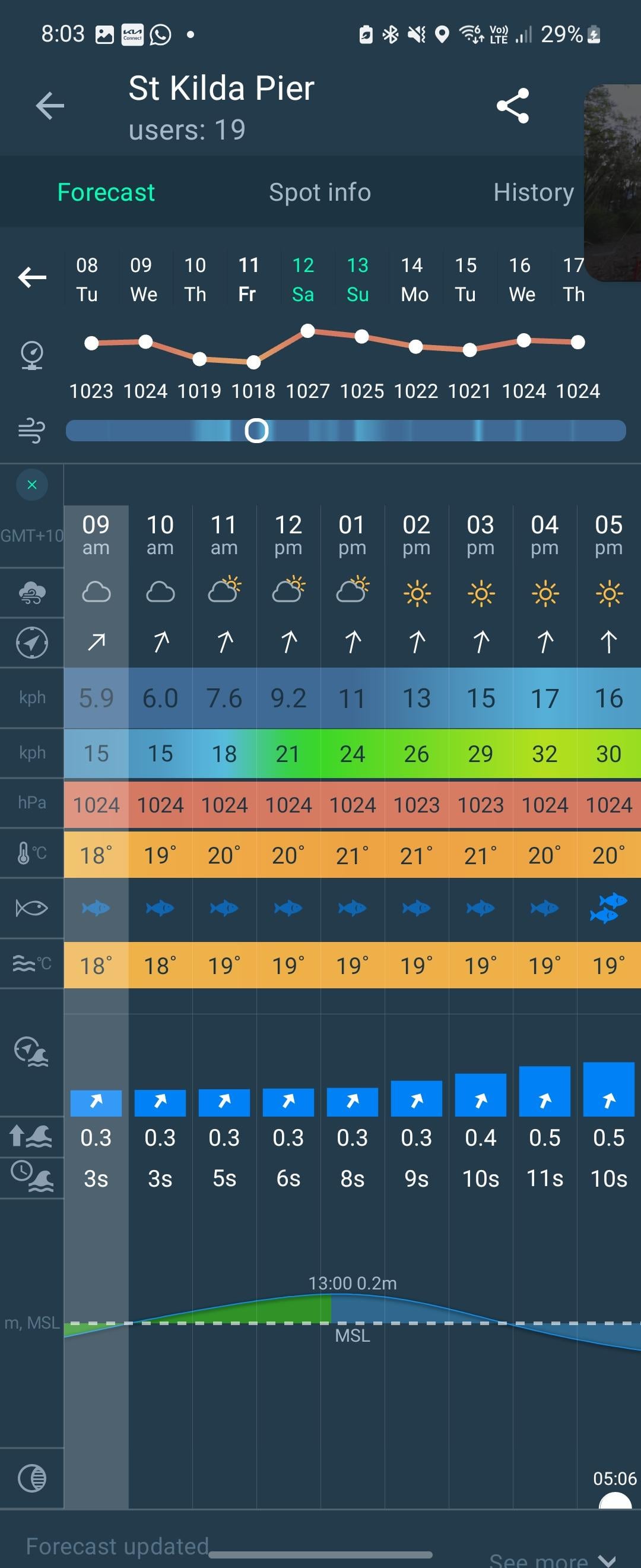641x1568 pixels.
Task: Select the Forecast tab
Action: pos(106,192)
